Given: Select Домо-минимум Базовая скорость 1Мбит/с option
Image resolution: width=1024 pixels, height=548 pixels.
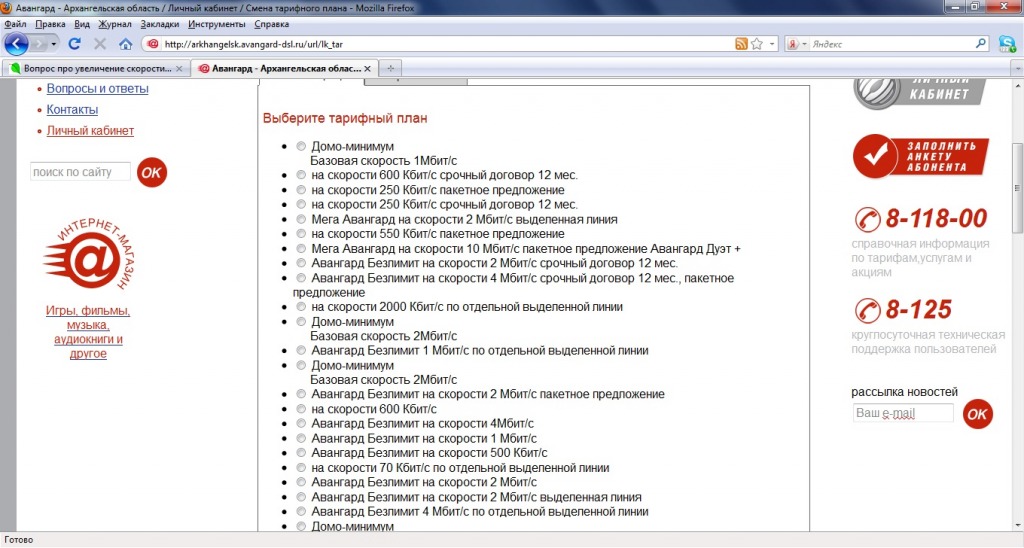Looking at the screenshot, I should point(300,146).
